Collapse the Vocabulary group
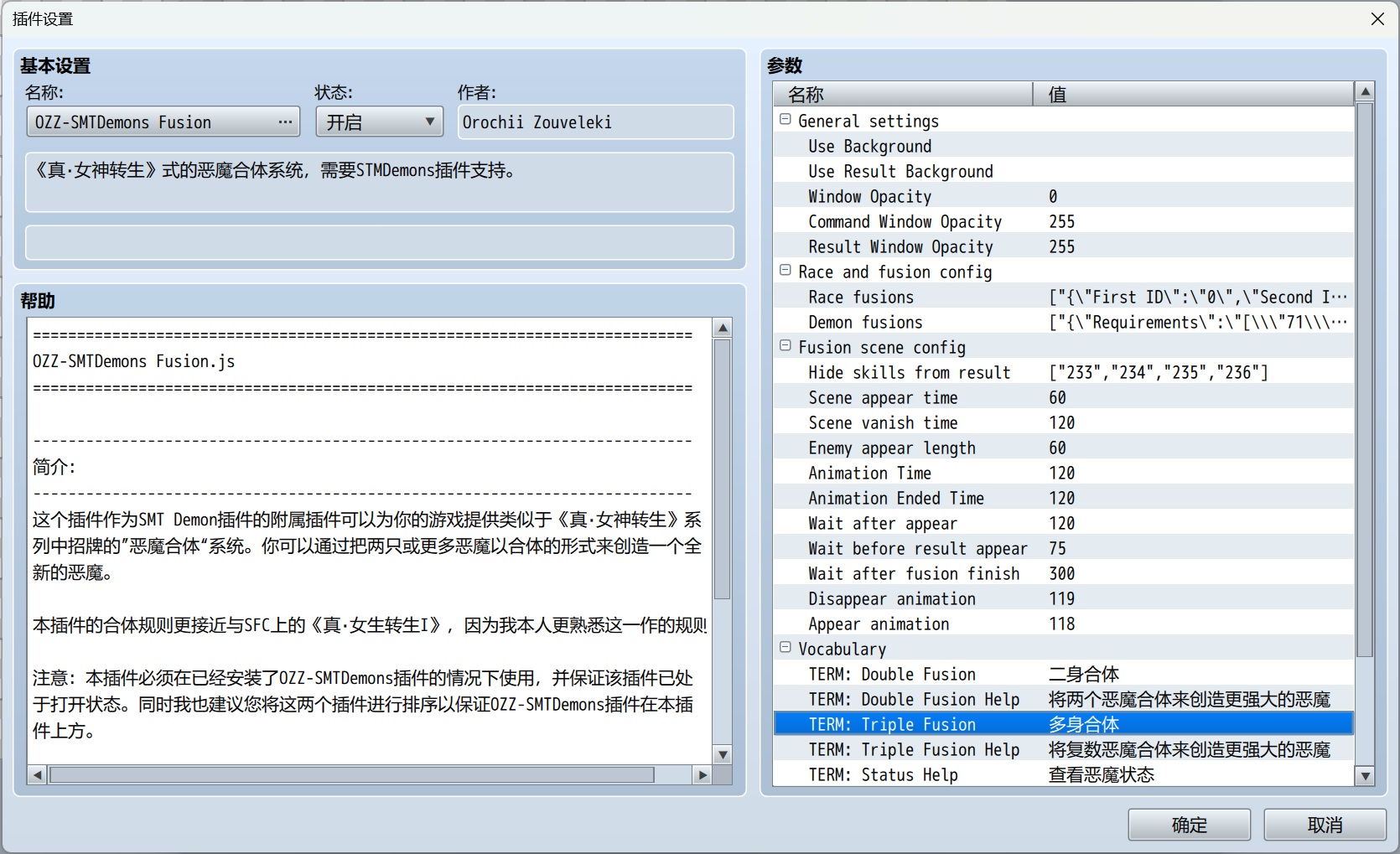The height and width of the screenshot is (854, 1400). point(786,648)
